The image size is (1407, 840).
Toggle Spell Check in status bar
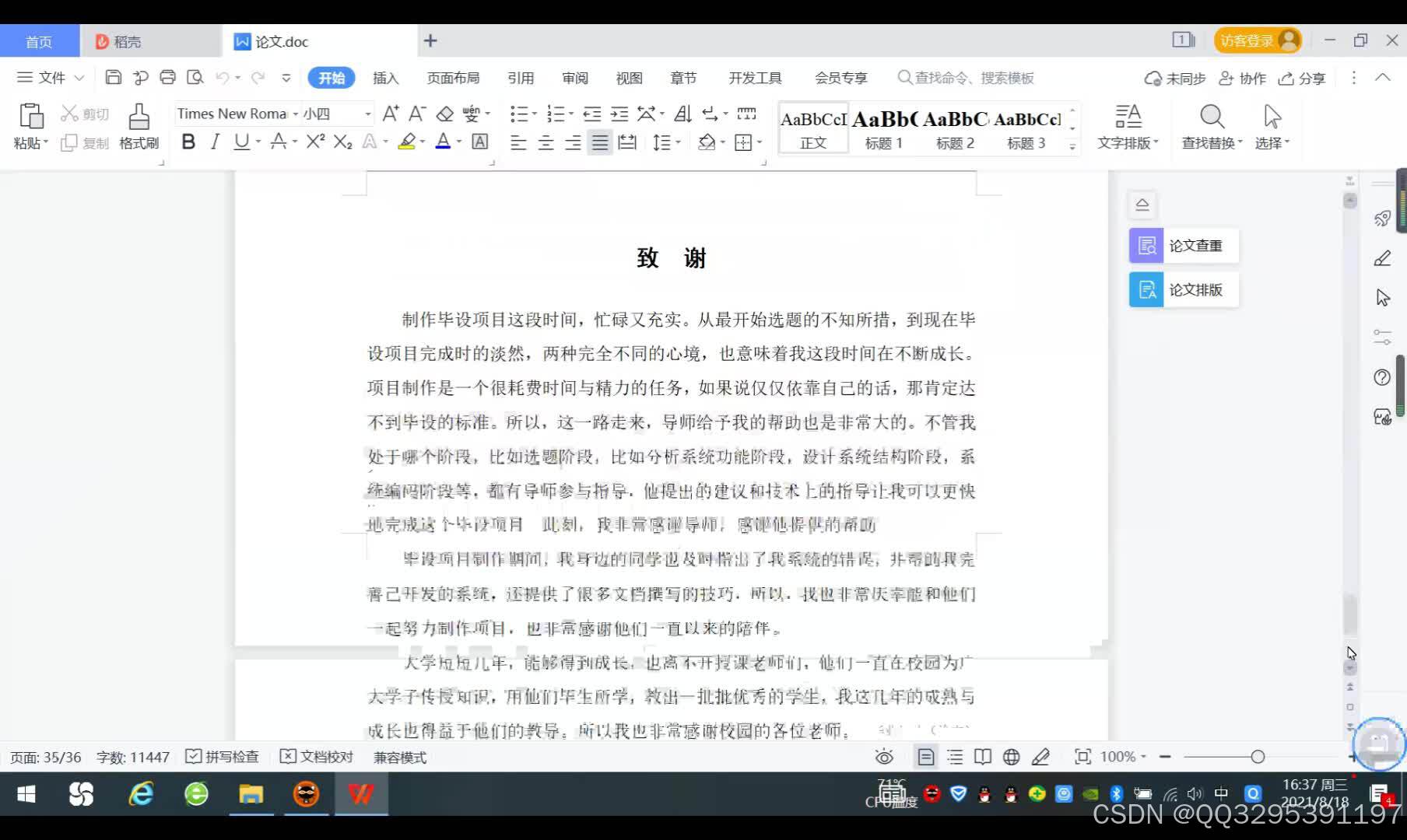(x=222, y=757)
